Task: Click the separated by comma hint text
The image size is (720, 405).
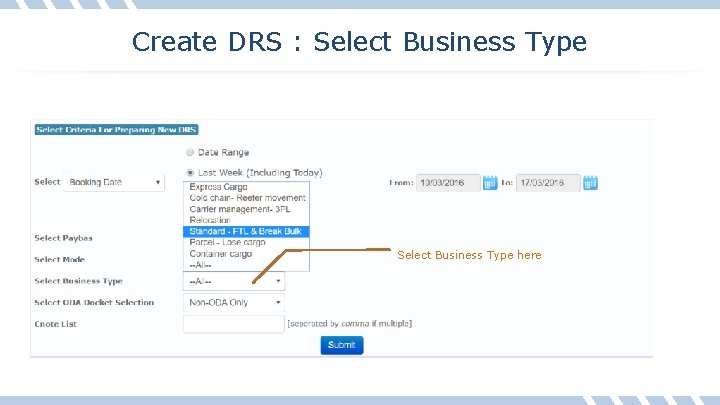Action: tap(349, 324)
